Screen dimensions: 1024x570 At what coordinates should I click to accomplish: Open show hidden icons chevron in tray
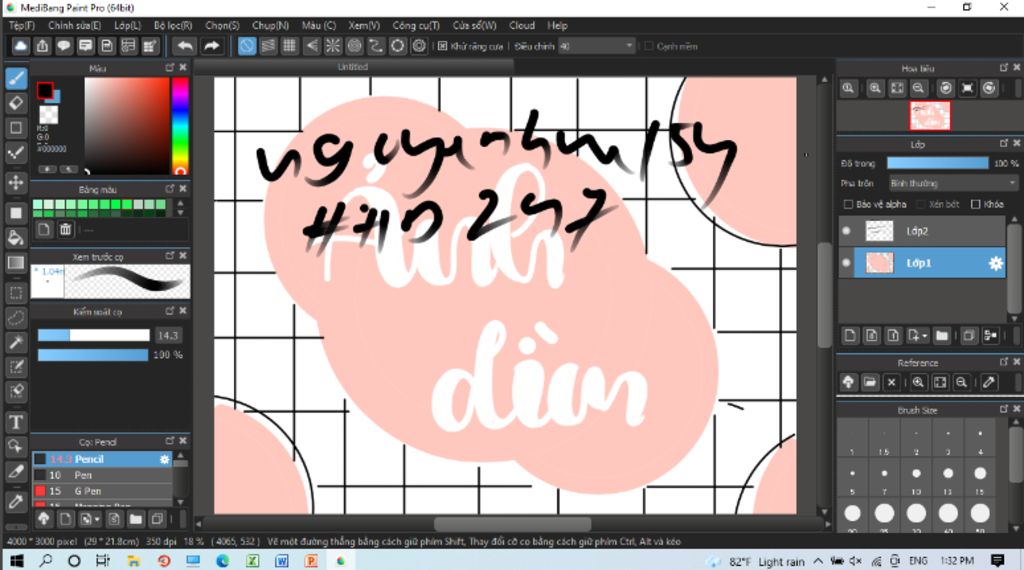[818, 561]
